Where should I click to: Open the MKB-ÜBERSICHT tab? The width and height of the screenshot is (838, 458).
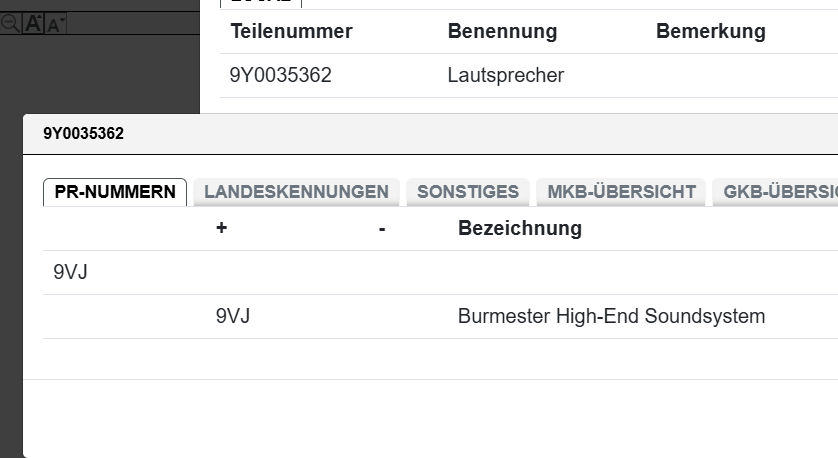621,192
